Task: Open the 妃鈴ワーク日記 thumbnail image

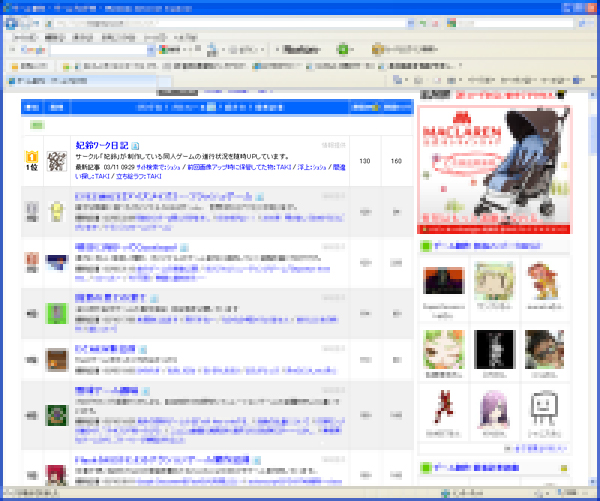Action: pos(57,161)
